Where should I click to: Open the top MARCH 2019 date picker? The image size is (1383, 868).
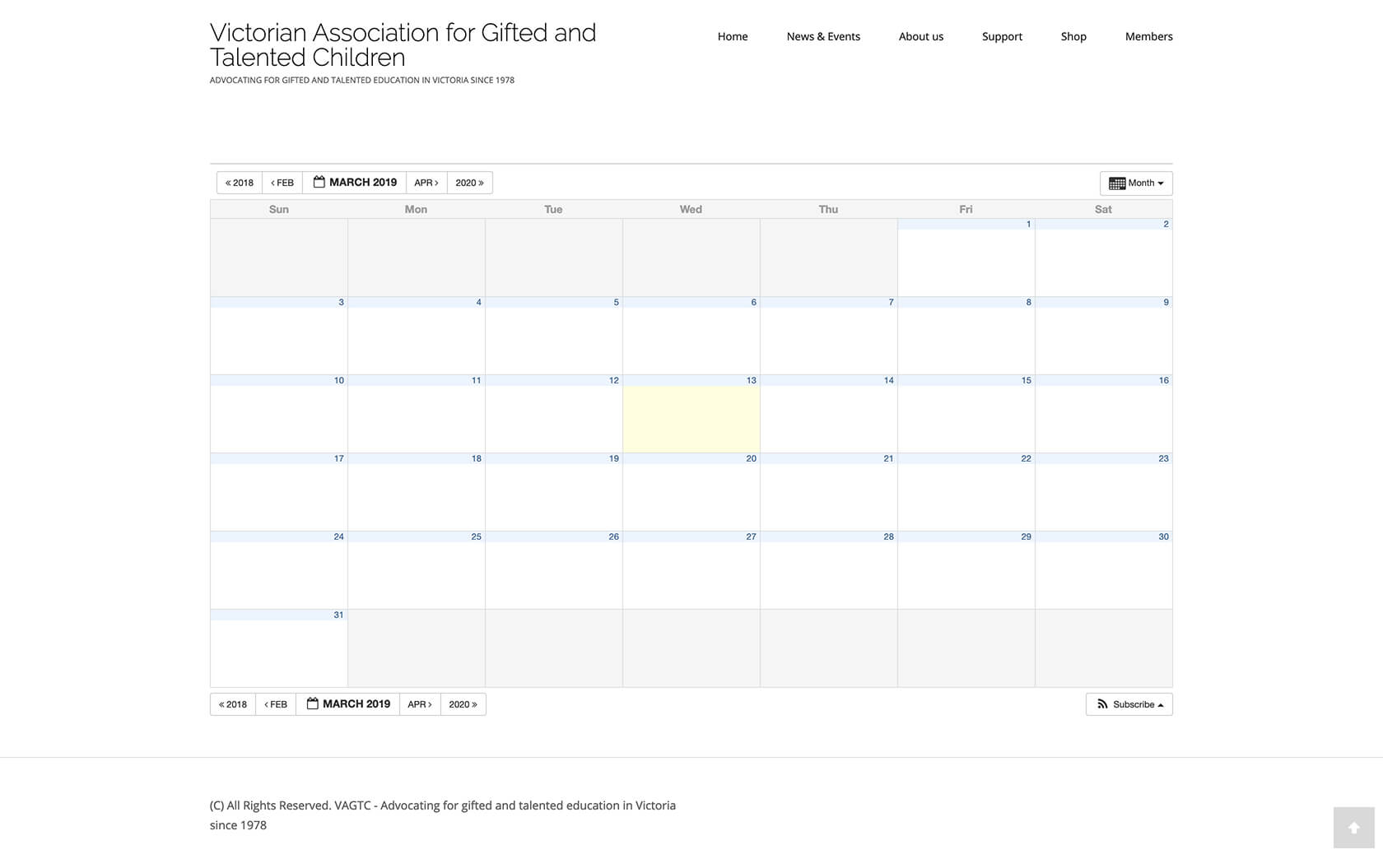(355, 183)
